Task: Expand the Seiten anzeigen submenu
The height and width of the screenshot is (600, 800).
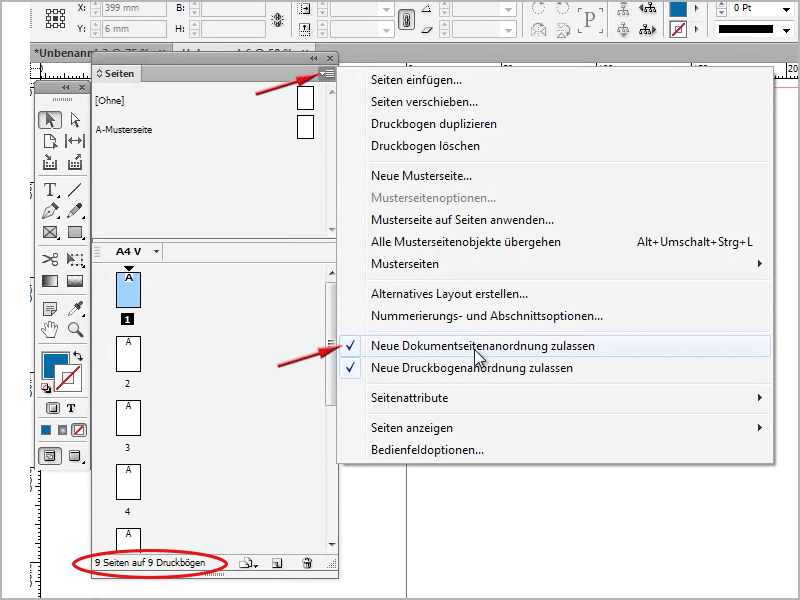Action: [x=760, y=428]
